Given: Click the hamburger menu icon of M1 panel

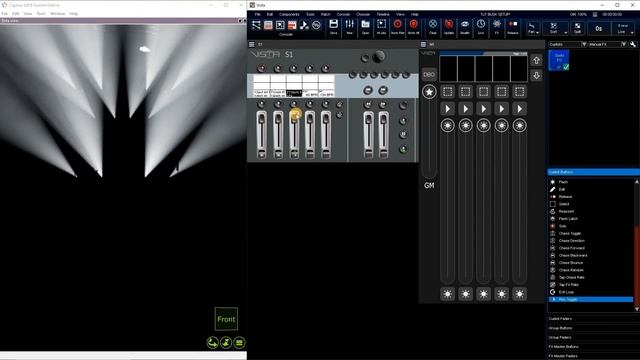Looking at the screenshot, I should pyautogui.click(x=424, y=44).
